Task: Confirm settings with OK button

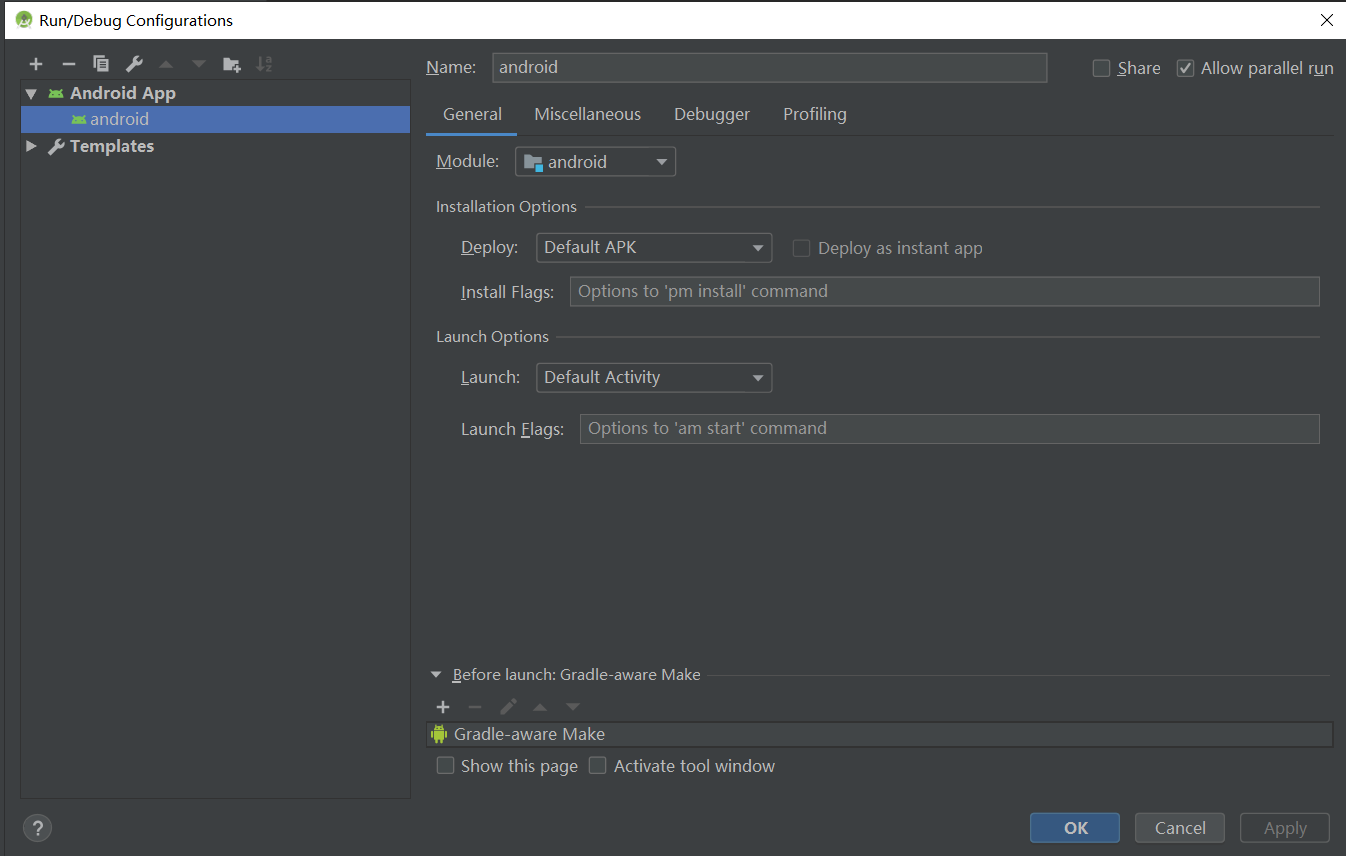Action: [1074, 827]
